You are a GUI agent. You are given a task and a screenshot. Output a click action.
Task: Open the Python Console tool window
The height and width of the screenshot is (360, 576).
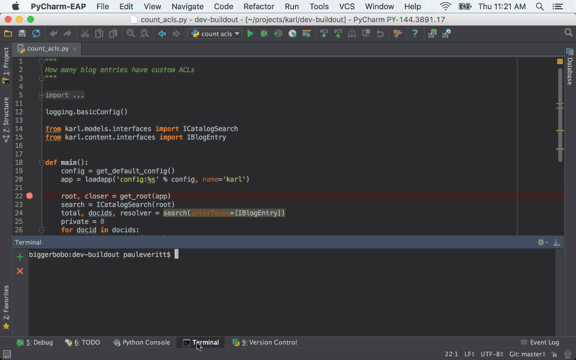pyautogui.click(x=141, y=342)
